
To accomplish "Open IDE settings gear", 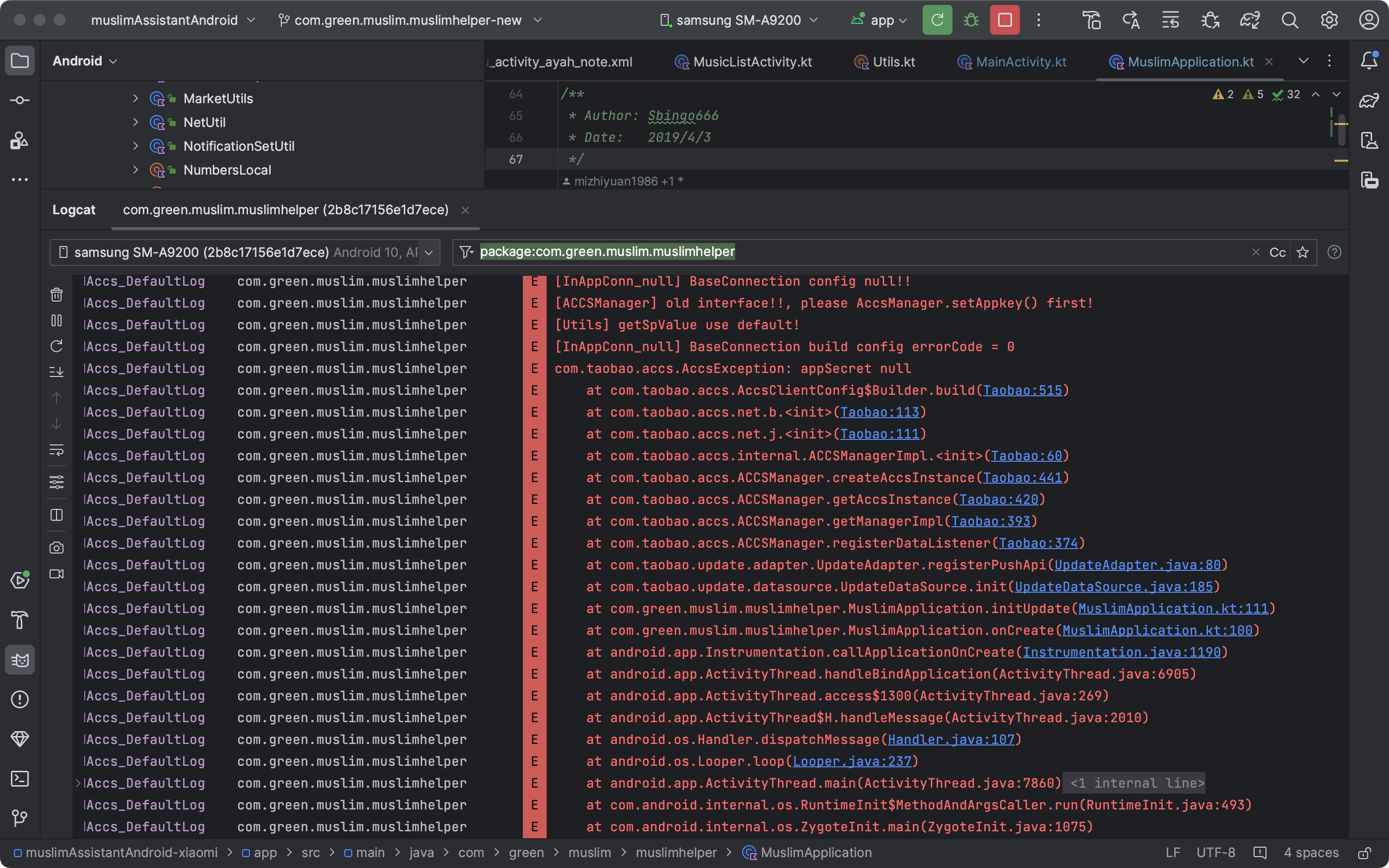I will tap(1329, 20).
